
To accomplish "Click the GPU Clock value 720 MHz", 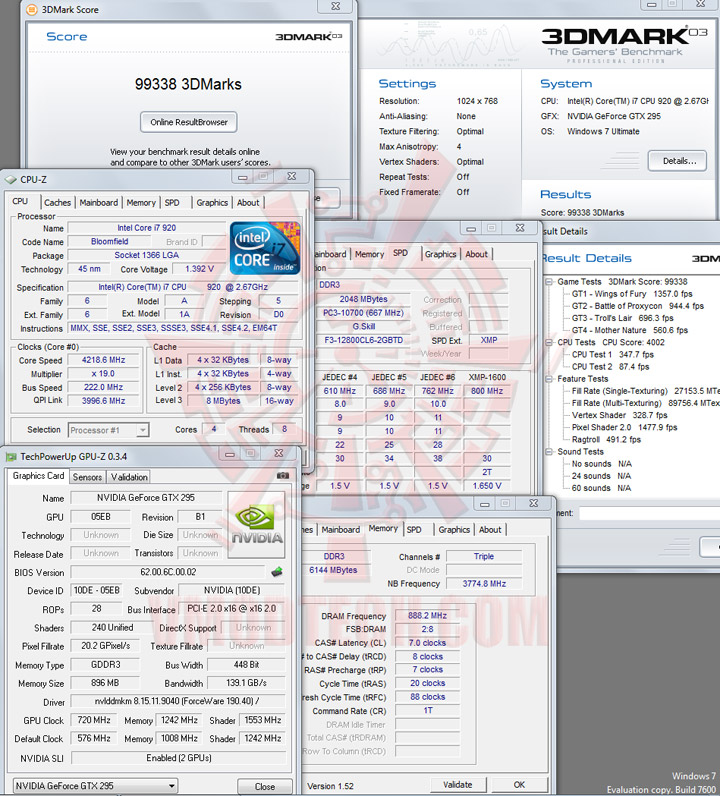I will (94, 720).
